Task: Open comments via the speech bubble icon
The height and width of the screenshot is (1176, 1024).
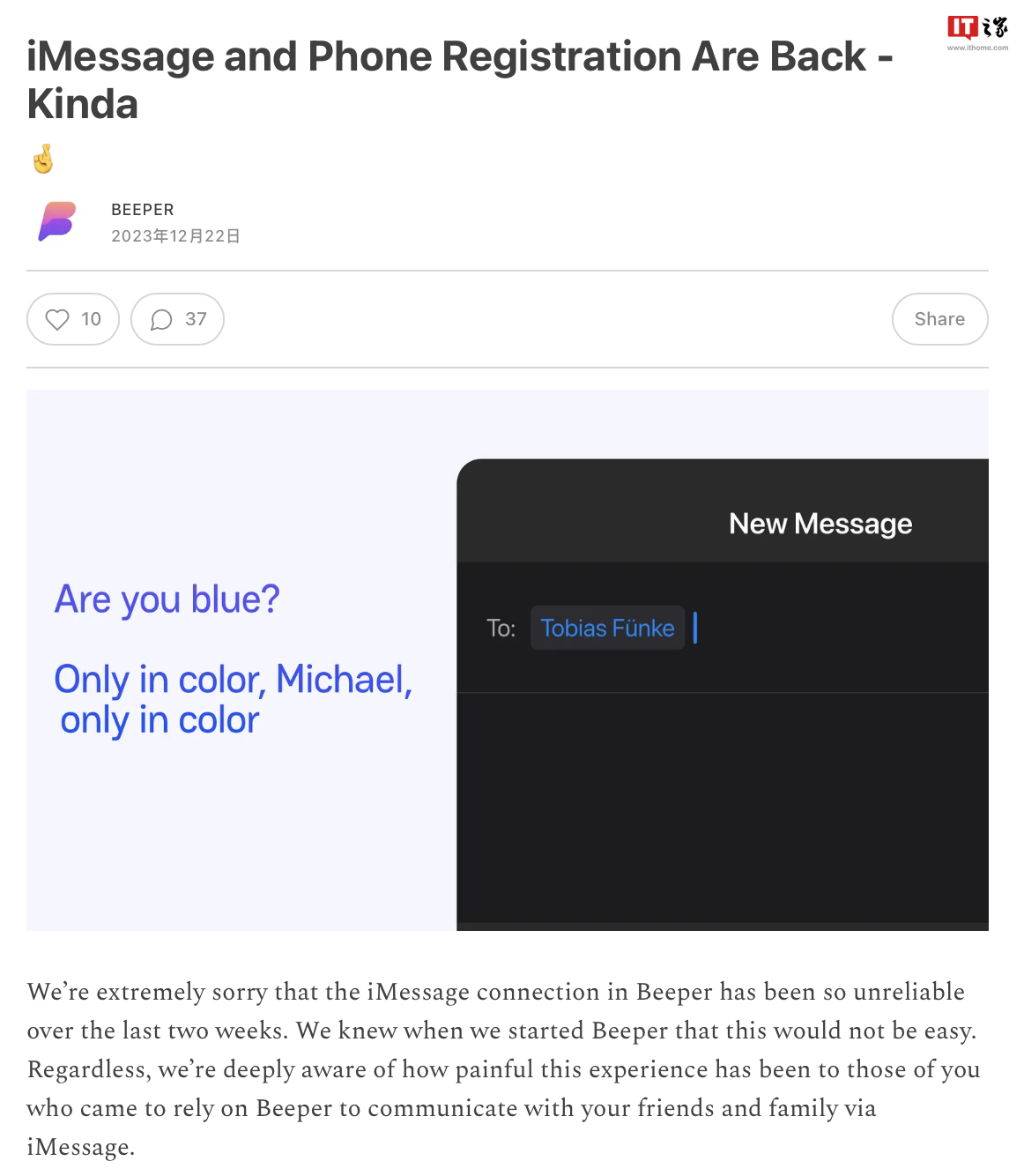Action: point(162,319)
